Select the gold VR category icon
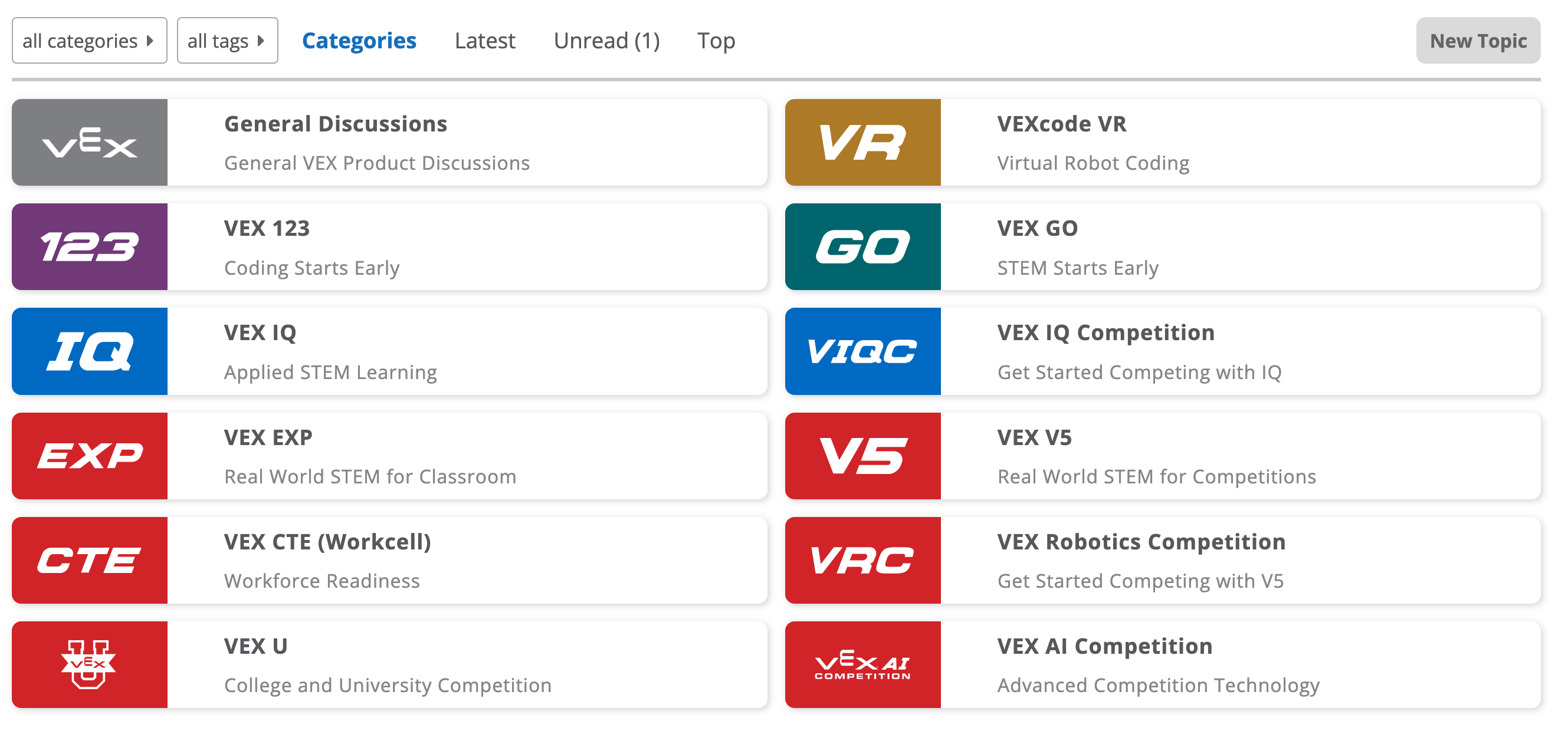The width and height of the screenshot is (1568, 731). [x=862, y=141]
